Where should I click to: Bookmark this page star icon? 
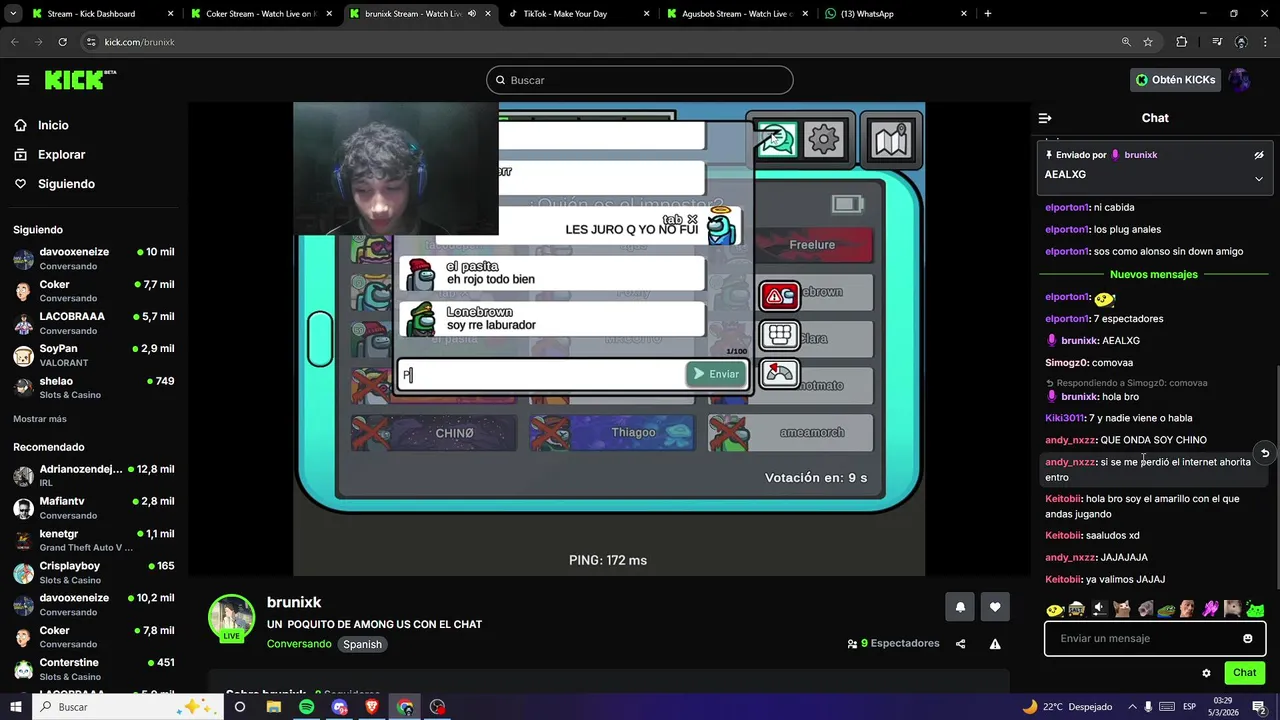(x=1148, y=42)
